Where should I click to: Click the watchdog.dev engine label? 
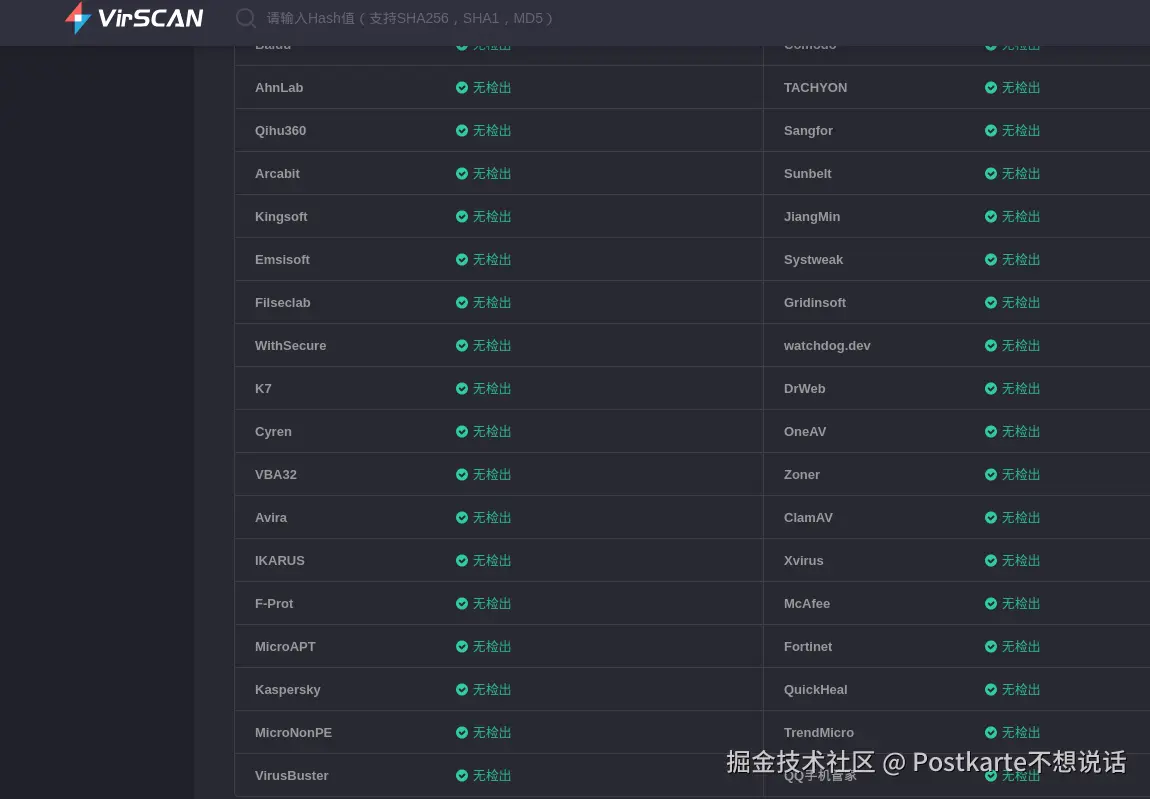pos(827,345)
